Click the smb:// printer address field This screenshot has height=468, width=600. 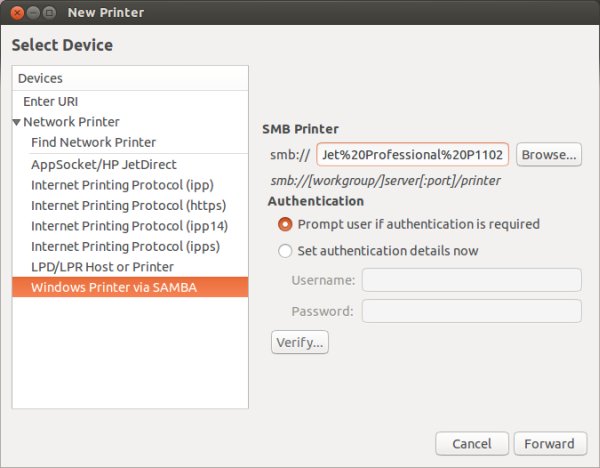click(413, 155)
